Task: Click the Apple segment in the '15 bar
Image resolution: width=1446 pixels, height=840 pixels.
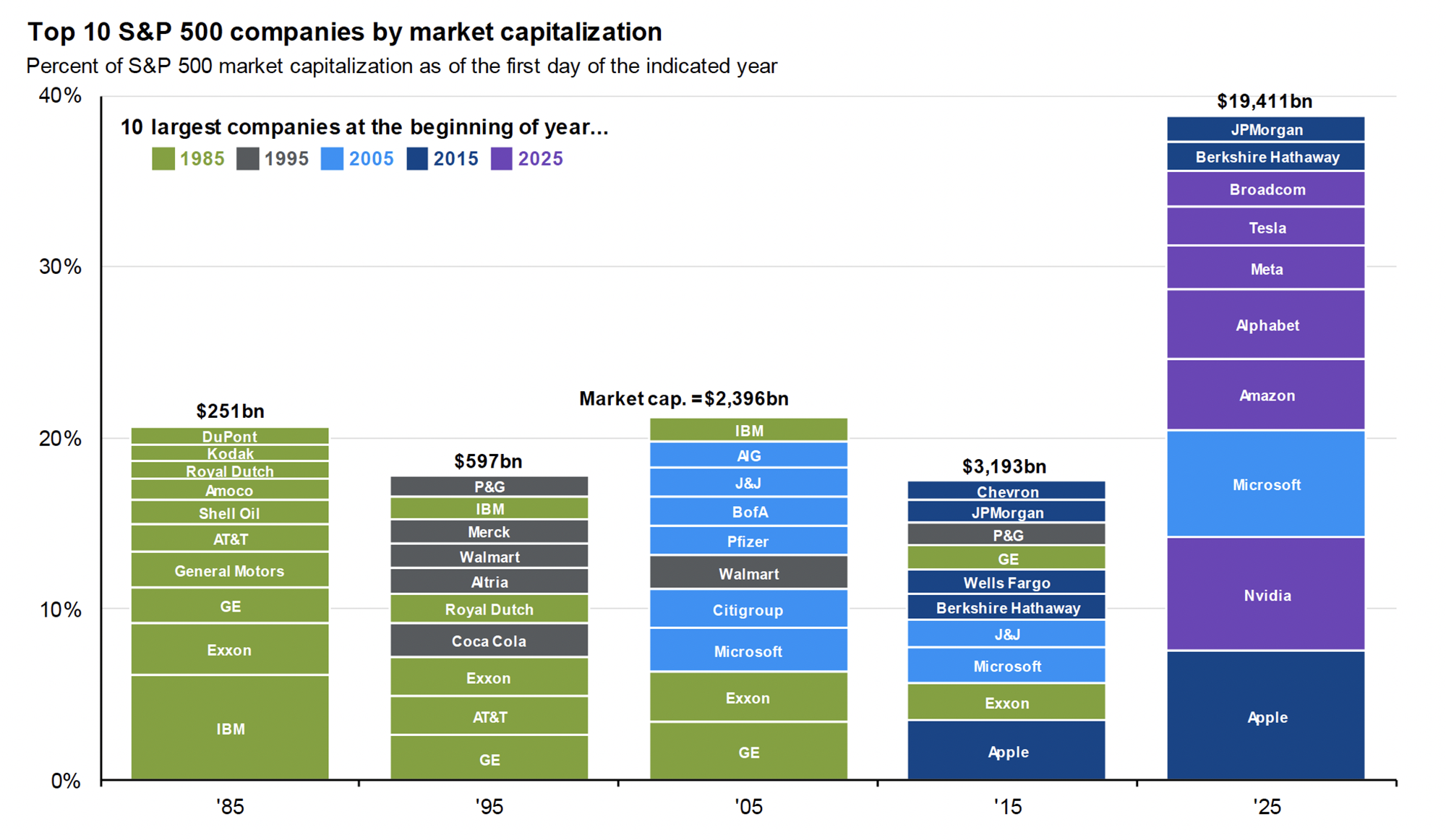Action: pyautogui.click(x=1006, y=751)
